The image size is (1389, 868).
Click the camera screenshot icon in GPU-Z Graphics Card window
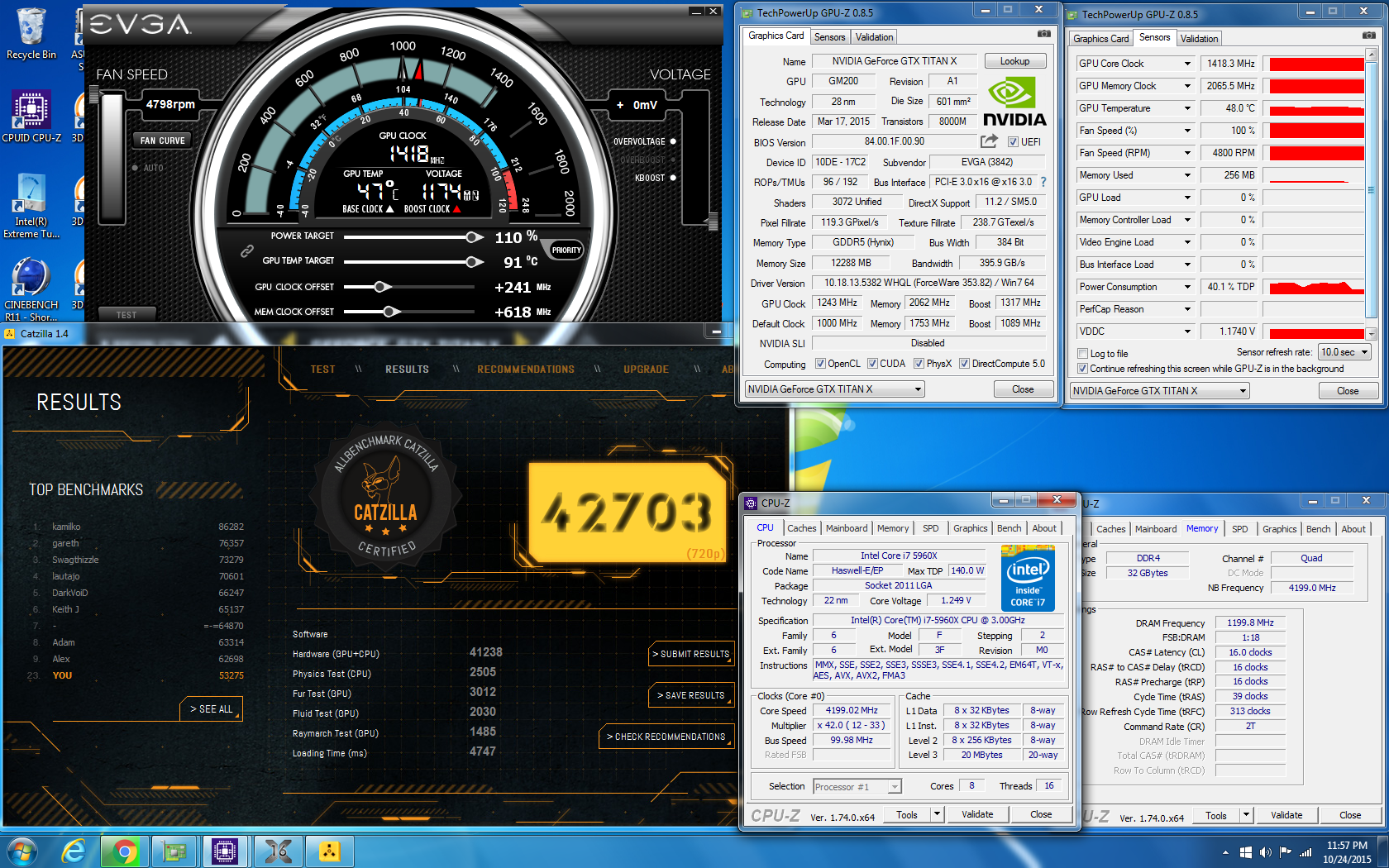(1044, 34)
